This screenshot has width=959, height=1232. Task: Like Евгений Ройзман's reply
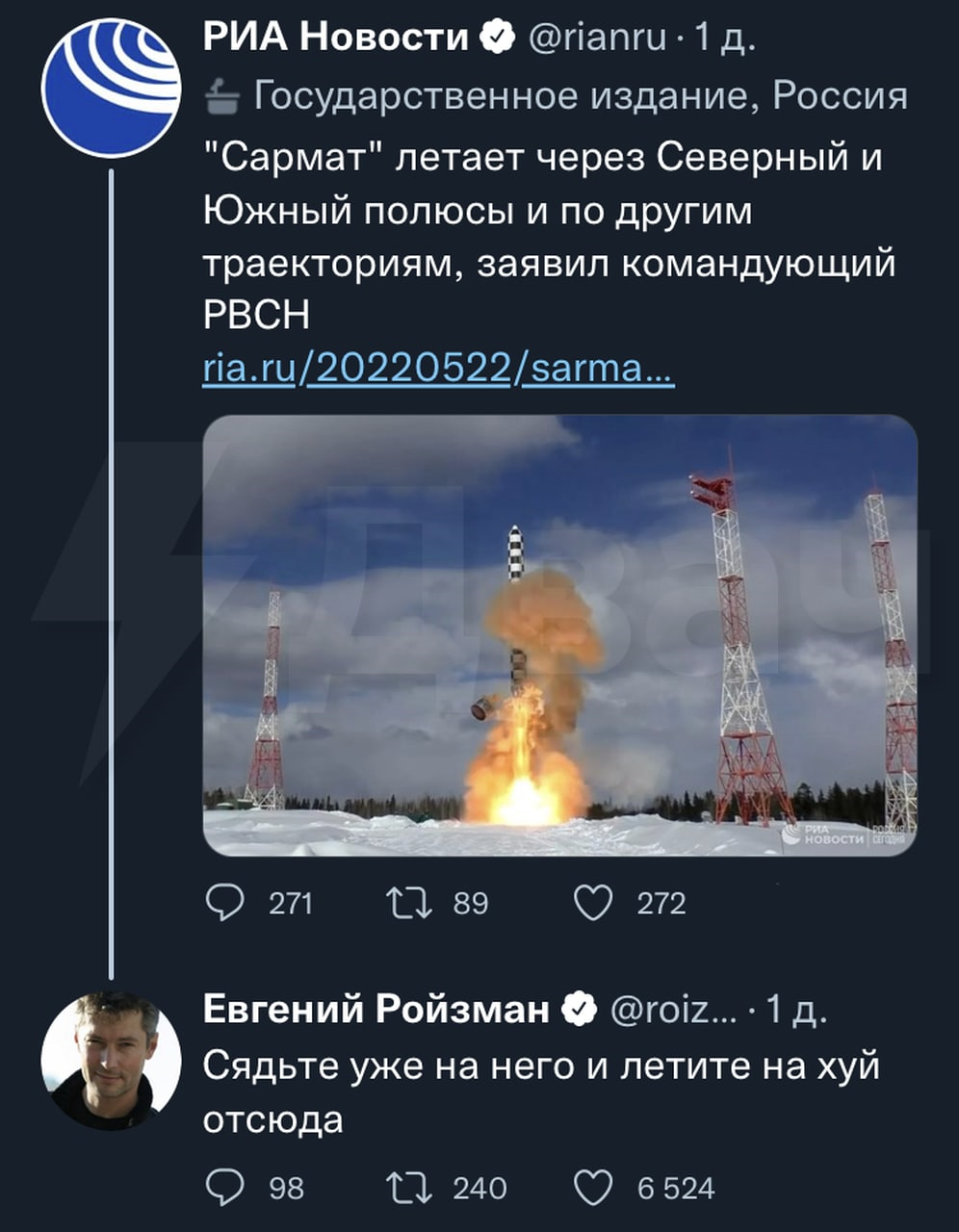tap(593, 1189)
